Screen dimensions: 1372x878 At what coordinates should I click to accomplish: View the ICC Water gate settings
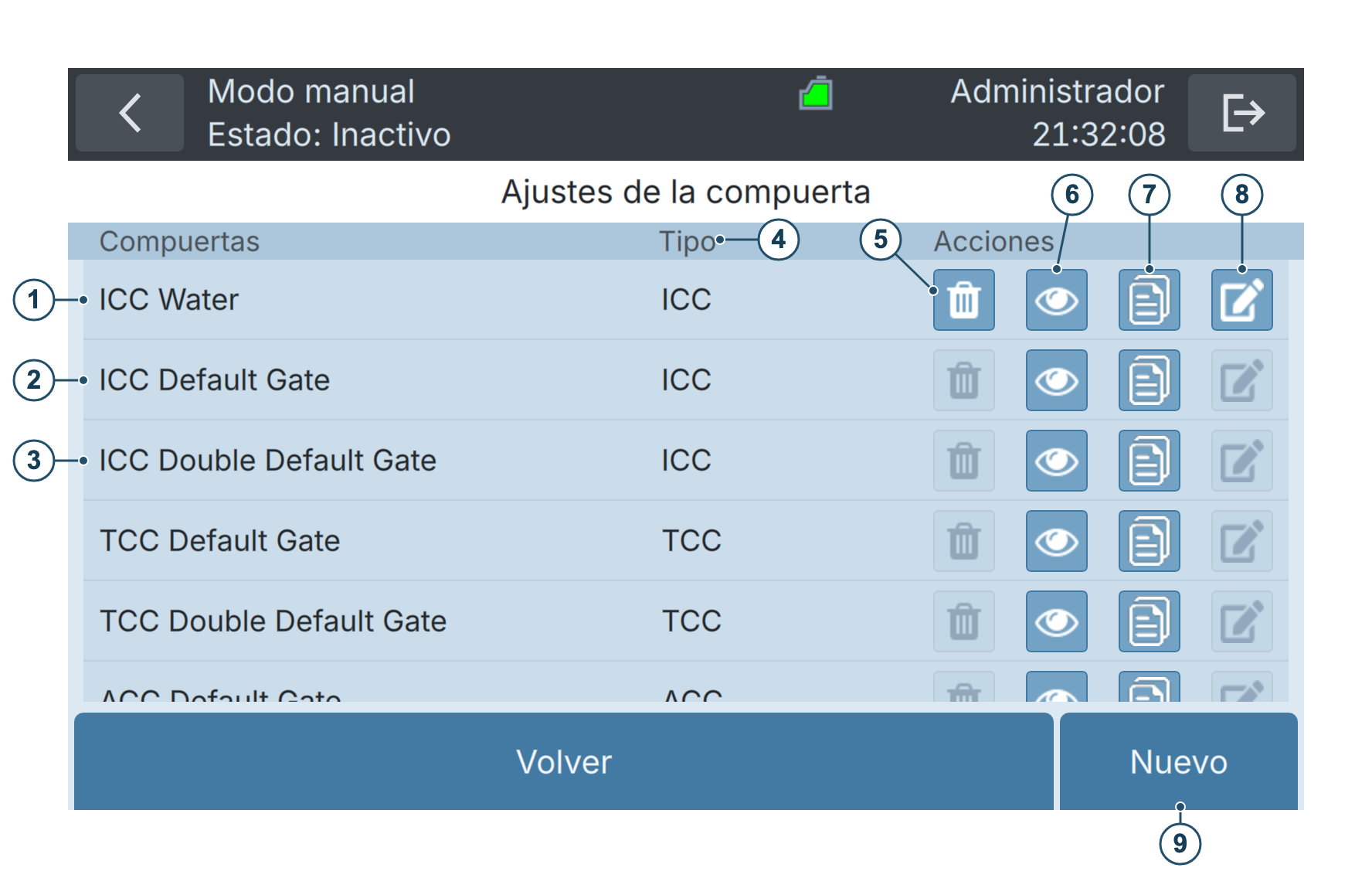click(x=1057, y=300)
